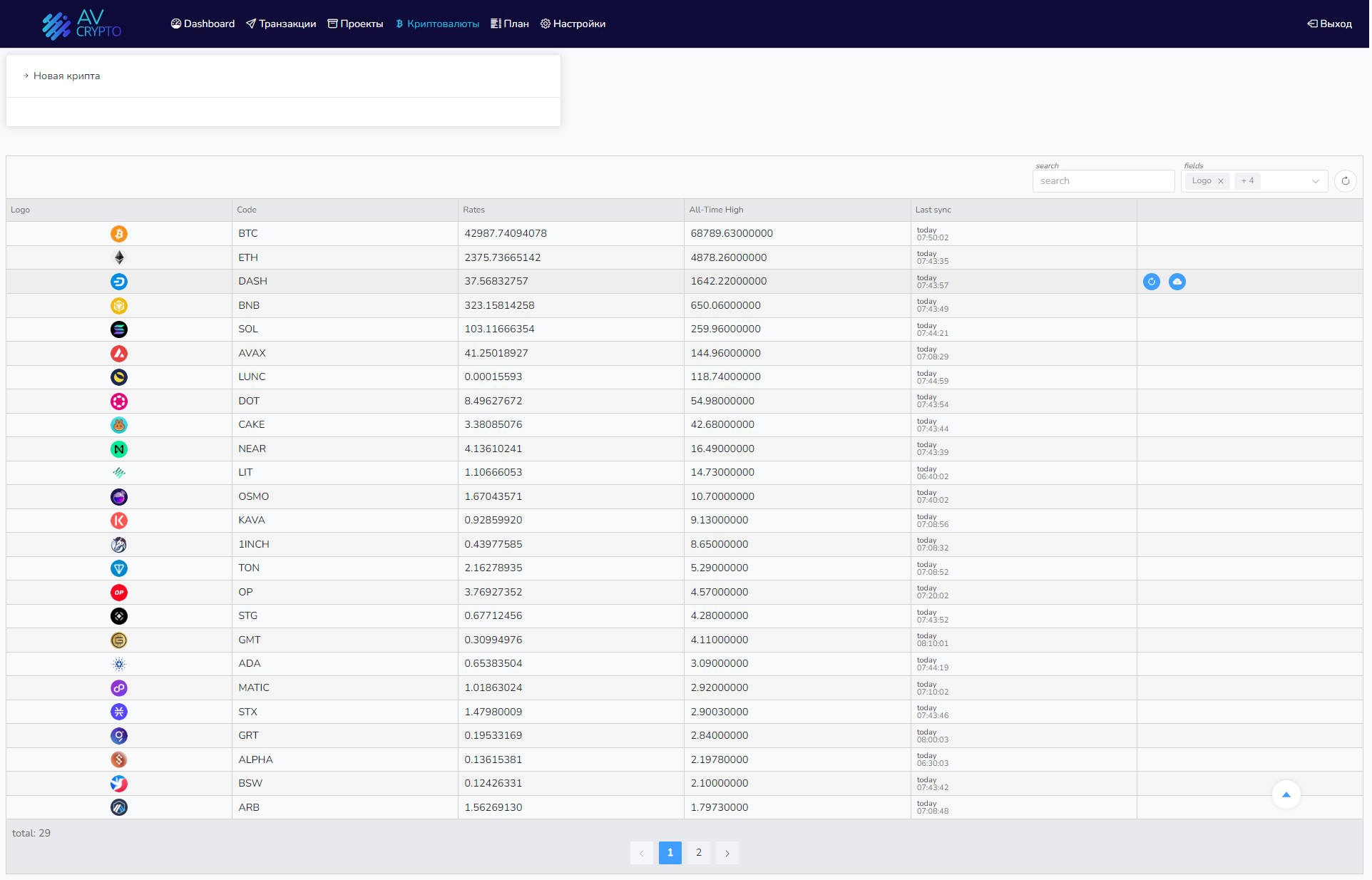Viewport: 1372px width, 880px height.
Task: Open the Транзакции menu item
Action: click(281, 24)
